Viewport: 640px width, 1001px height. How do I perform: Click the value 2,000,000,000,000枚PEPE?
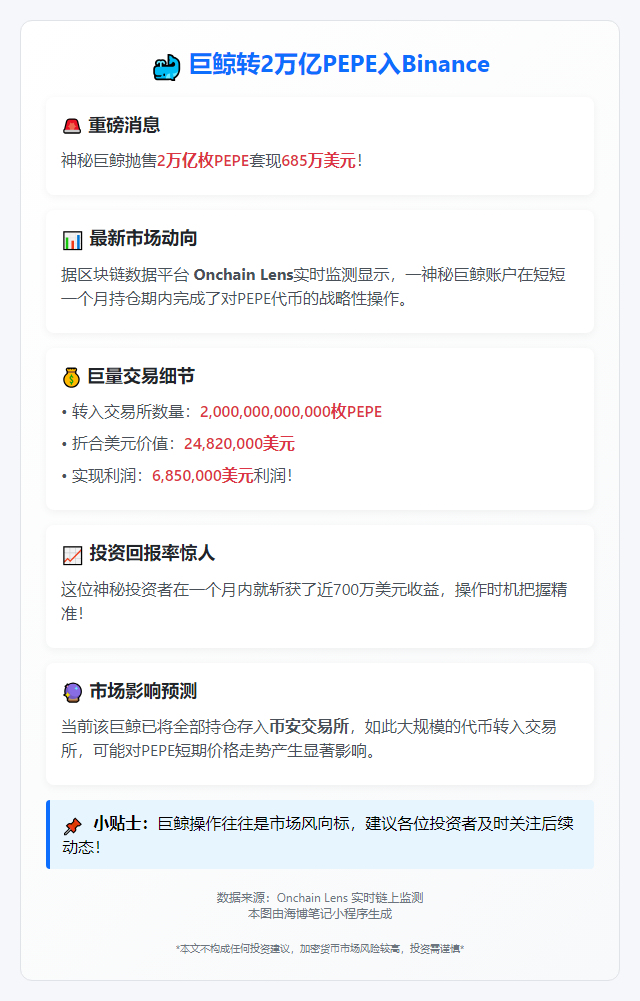pos(291,412)
